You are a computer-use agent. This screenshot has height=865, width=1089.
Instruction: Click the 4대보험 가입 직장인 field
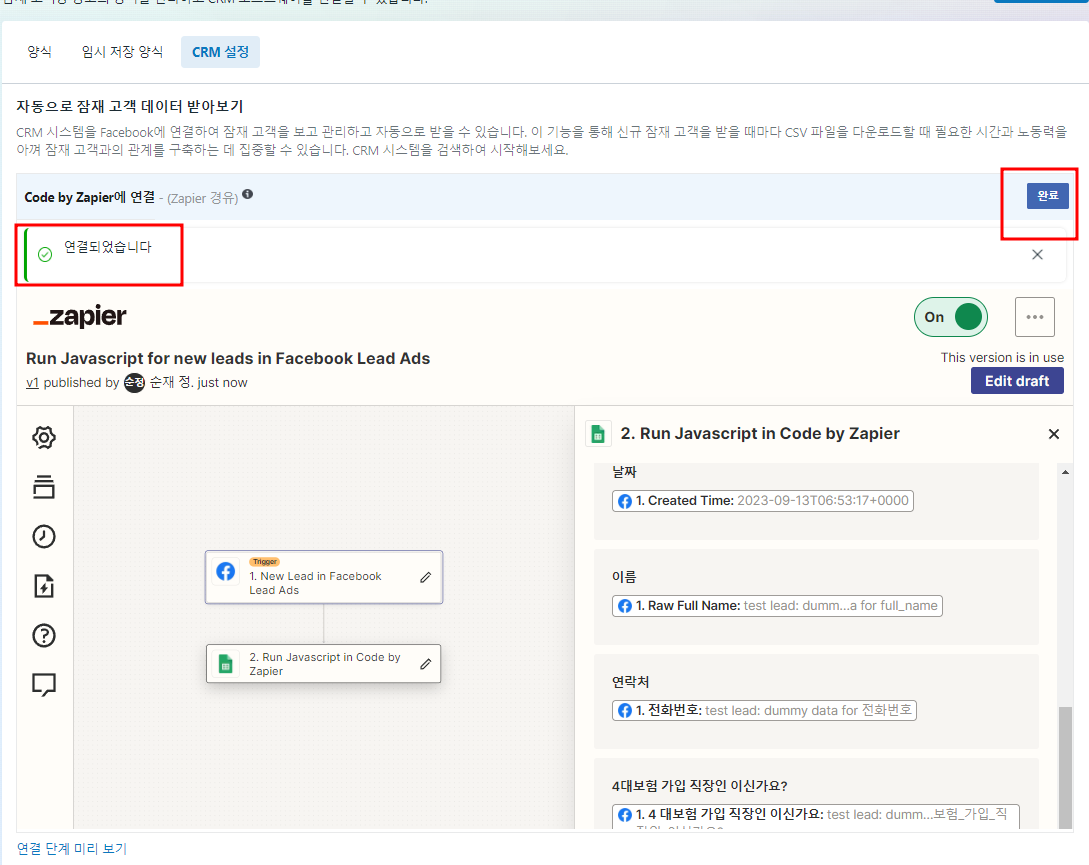coord(815,816)
